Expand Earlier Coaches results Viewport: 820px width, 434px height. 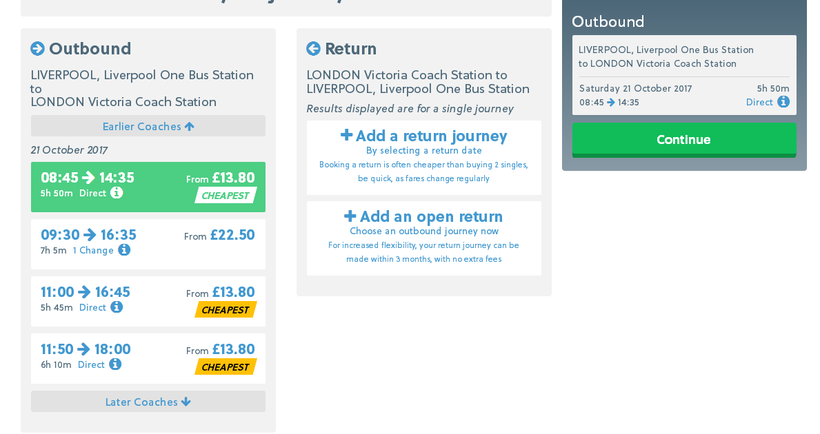(148, 126)
